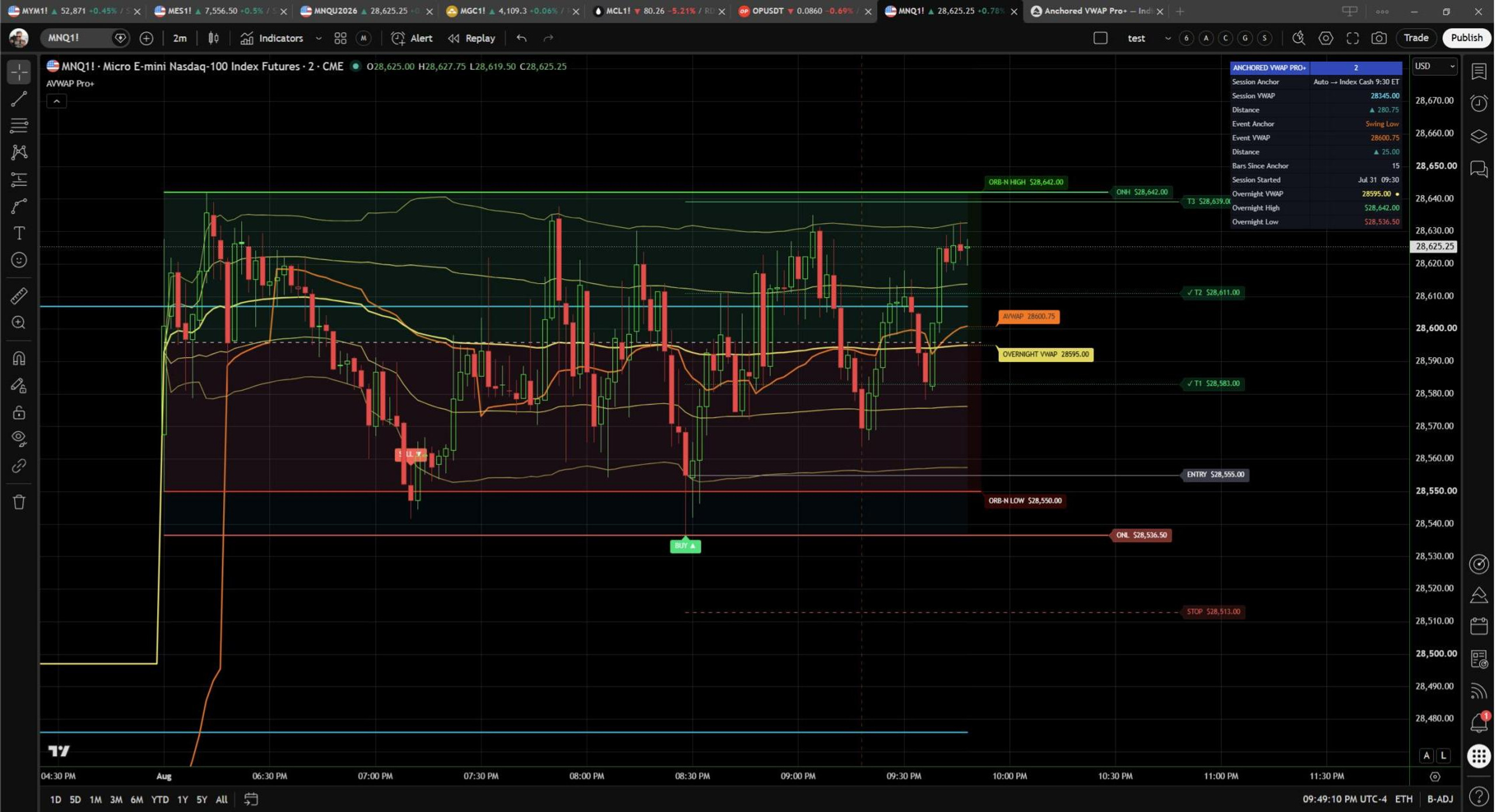Open the forecasting and measurement tools

click(19, 179)
